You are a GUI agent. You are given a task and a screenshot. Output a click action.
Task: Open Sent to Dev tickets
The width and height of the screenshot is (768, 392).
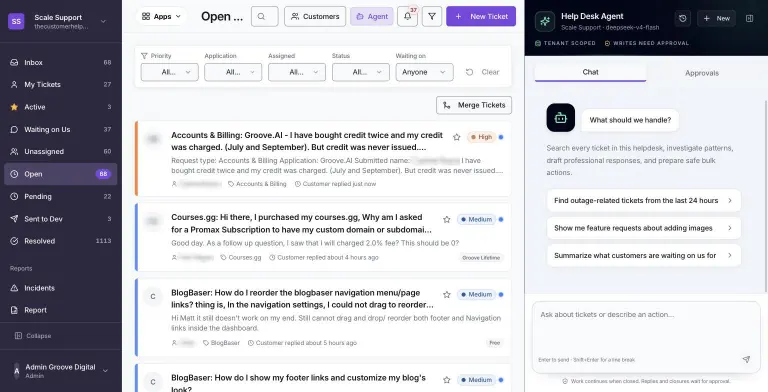pyautogui.click(x=61, y=219)
